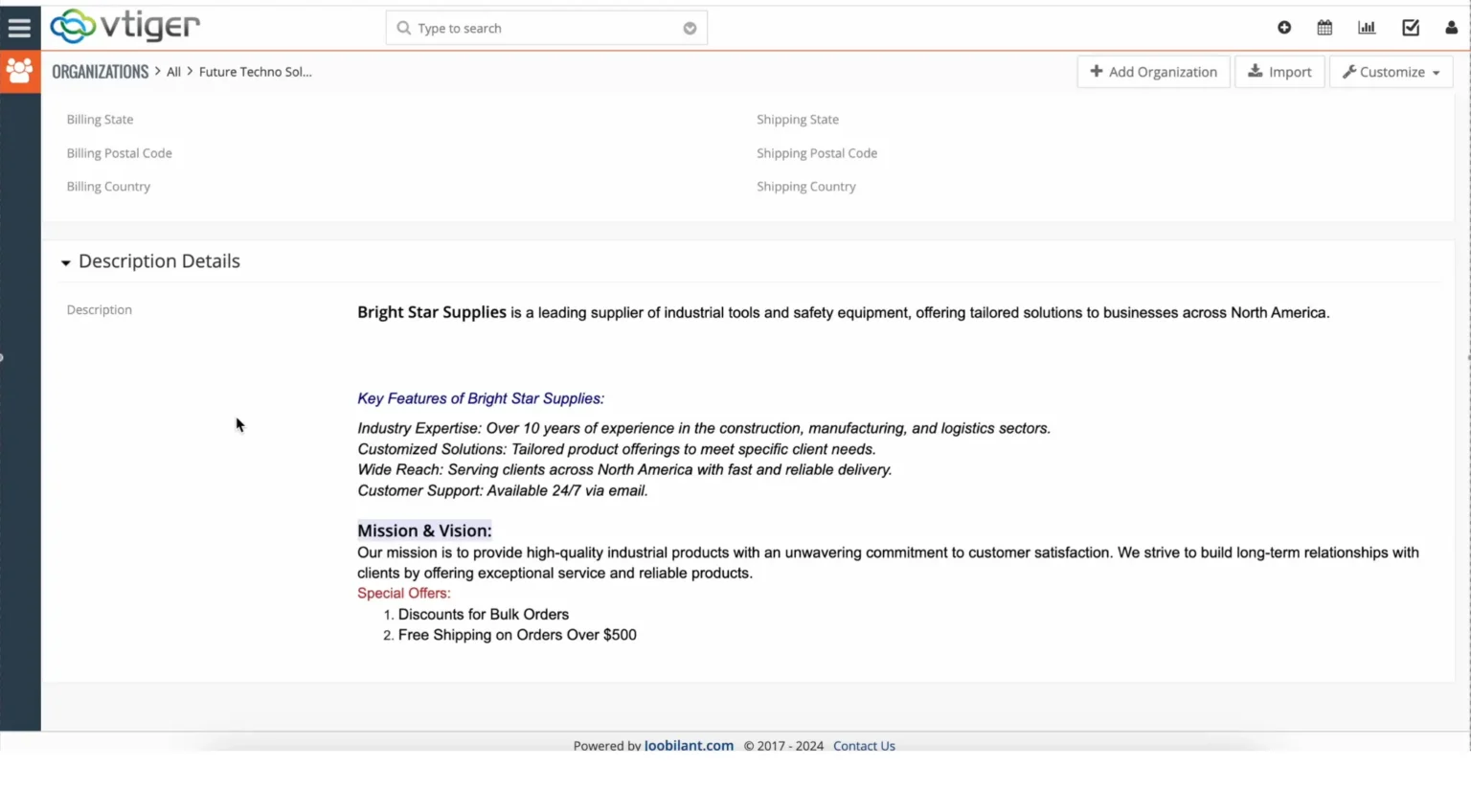Collapse the Description Details section

tap(65, 261)
